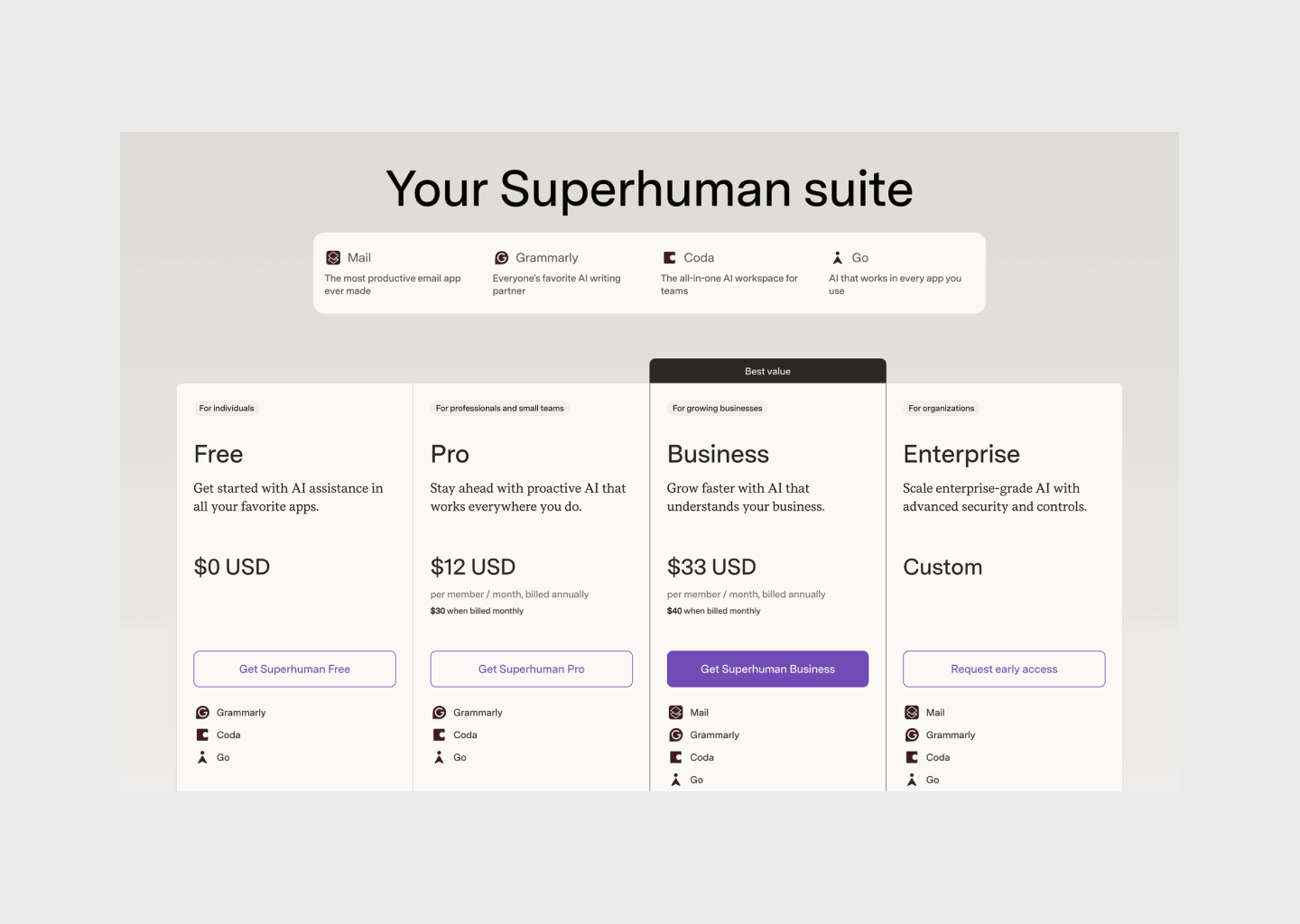Click the Grammarly icon in suite header
This screenshot has height=924, width=1300.
pos(502,258)
